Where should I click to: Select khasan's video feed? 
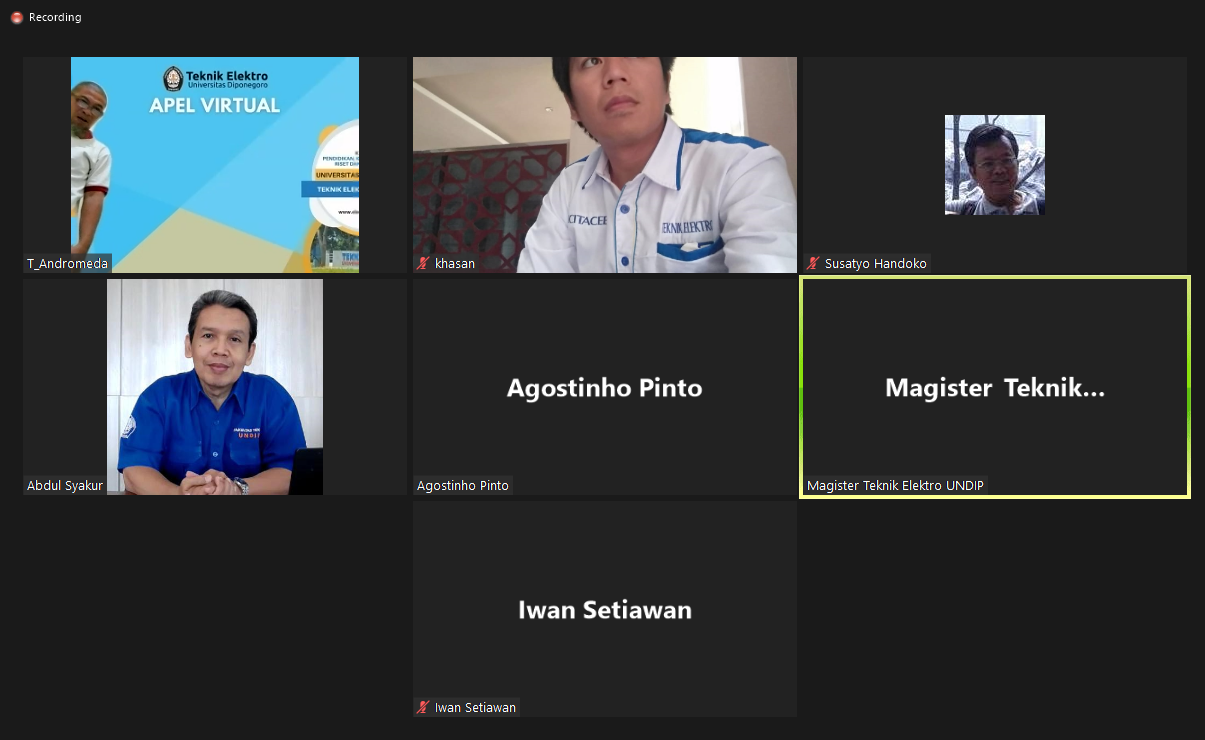(x=604, y=165)
